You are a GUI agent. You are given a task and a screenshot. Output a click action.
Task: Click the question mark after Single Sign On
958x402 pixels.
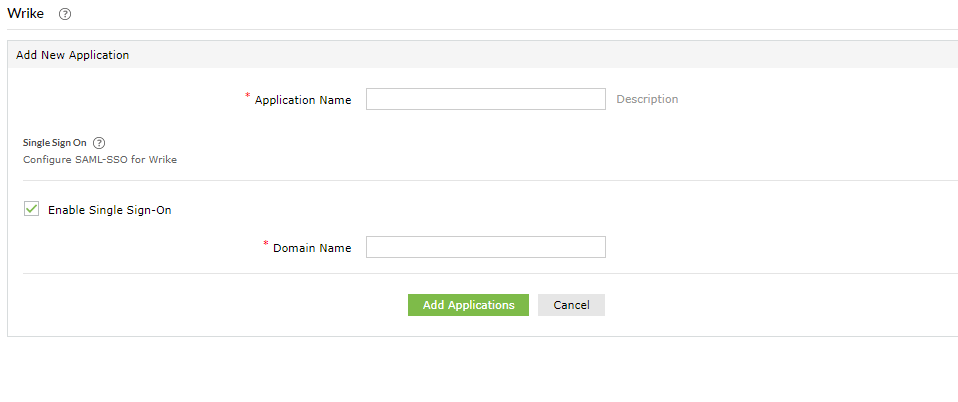[99, 143]
